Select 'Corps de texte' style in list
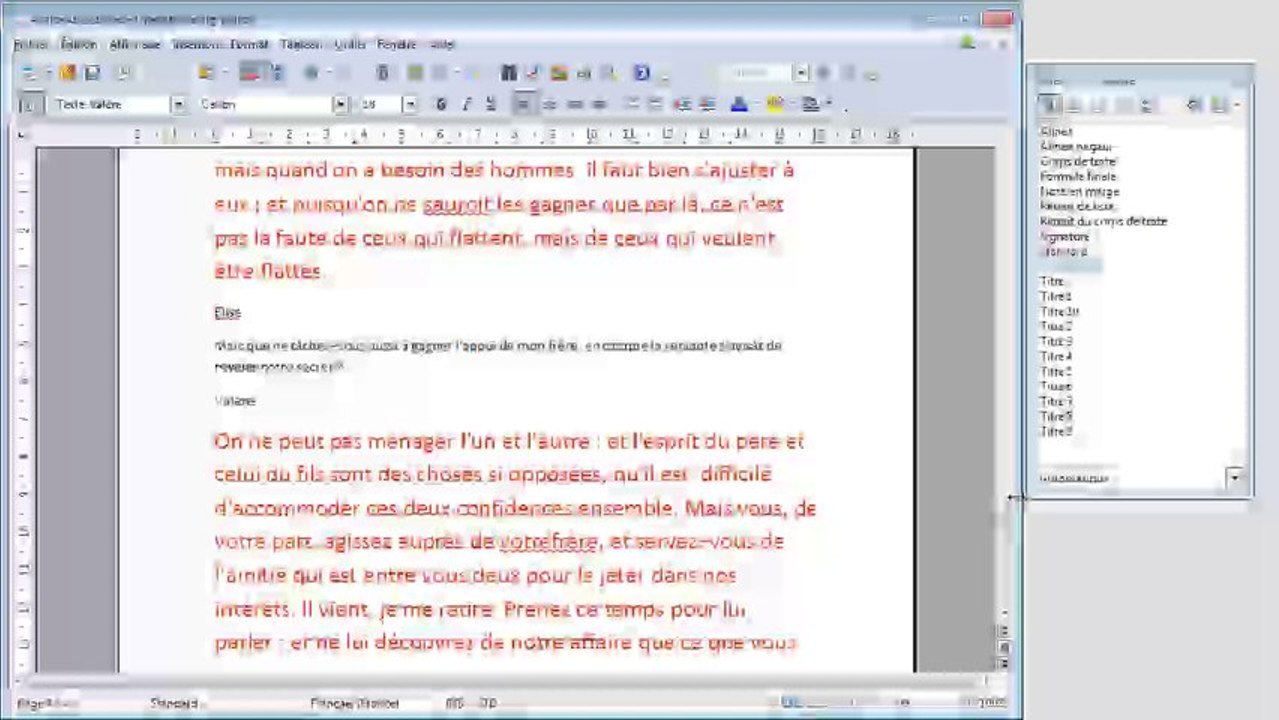Image resolution: width=1279 pixels, height=720 pixels. (1078, 161)
